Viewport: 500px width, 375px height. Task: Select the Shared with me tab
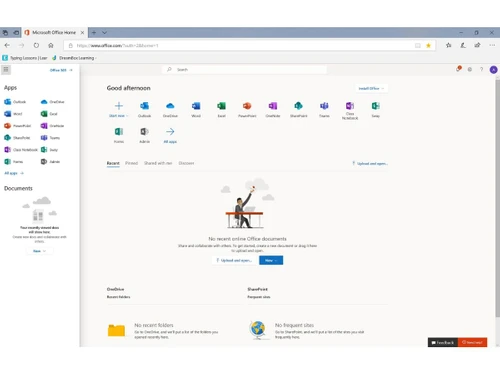tap(158, 163)
